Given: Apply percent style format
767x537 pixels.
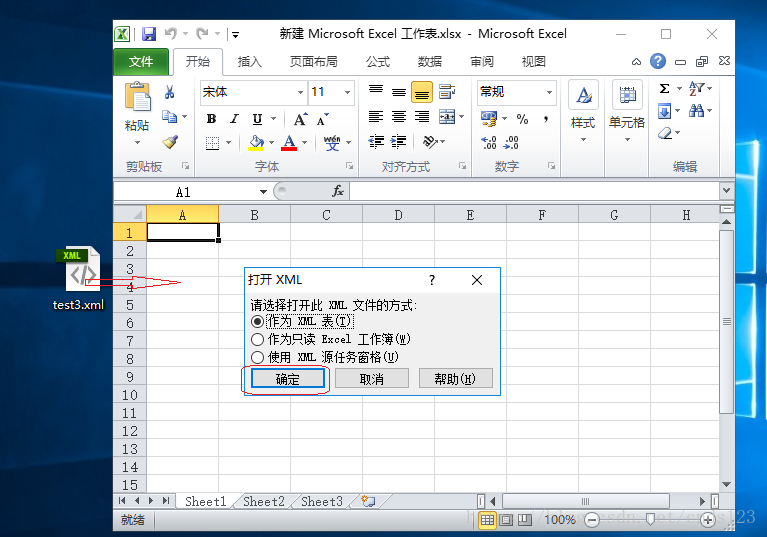Looking at the screenshot, I should click(x=522, y=119).
